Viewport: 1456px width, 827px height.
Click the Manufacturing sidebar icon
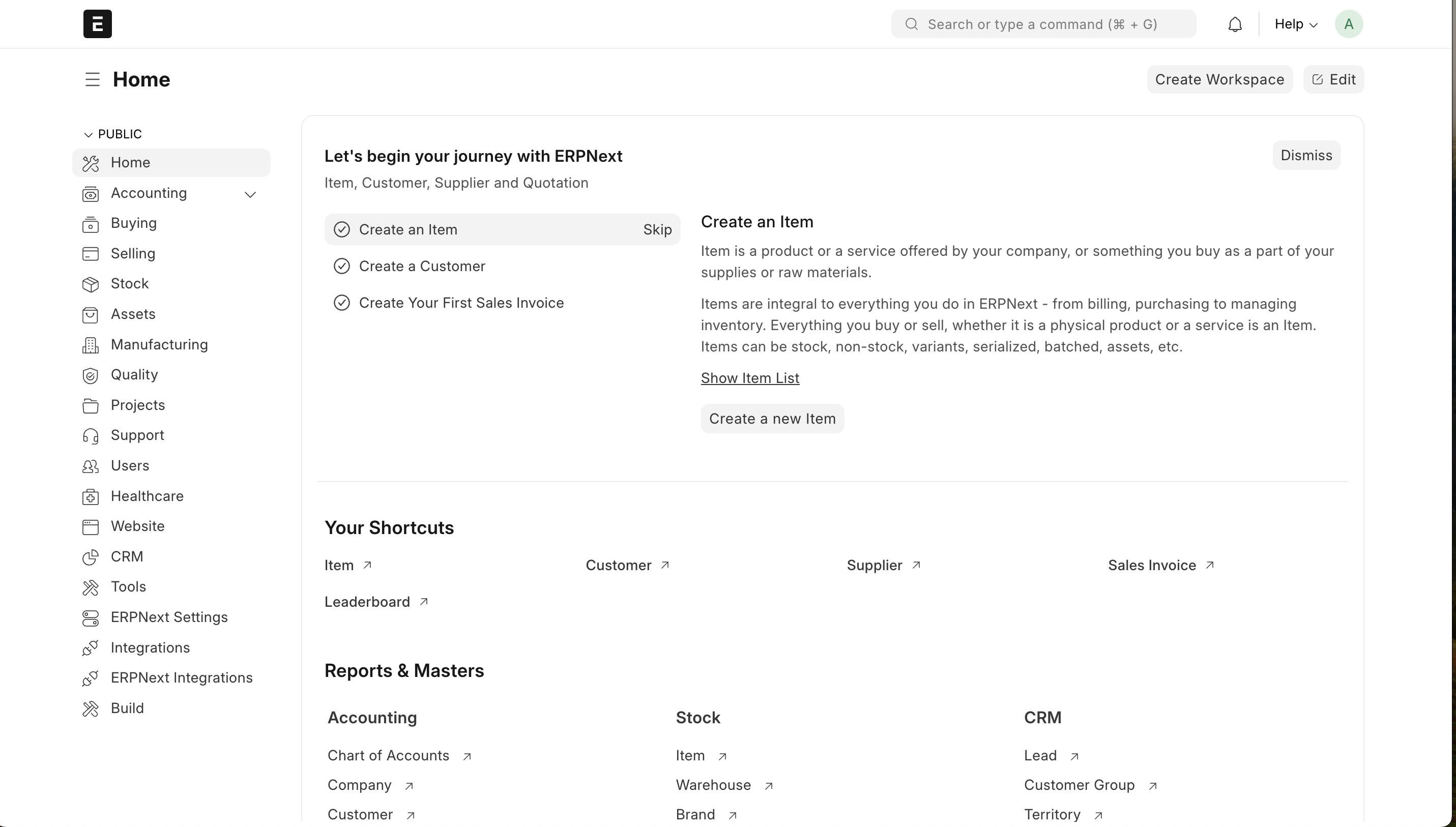[91, 344]
